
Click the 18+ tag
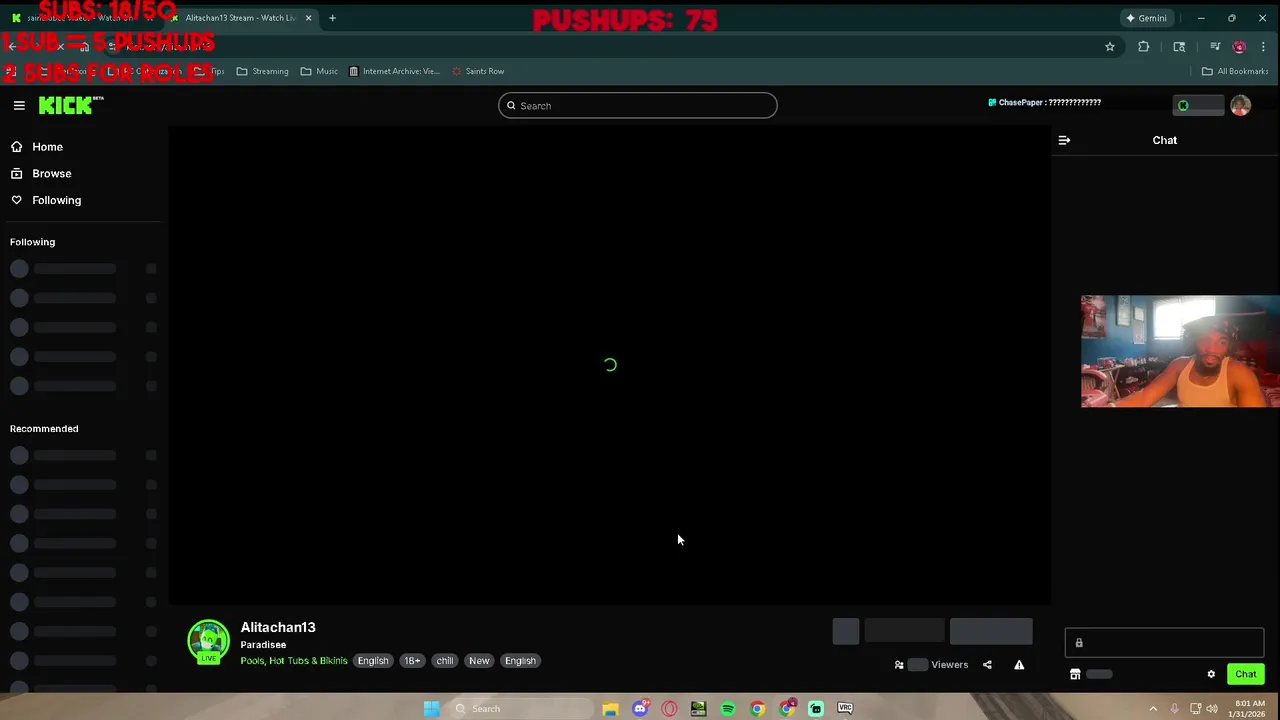(x=412, y=661)
